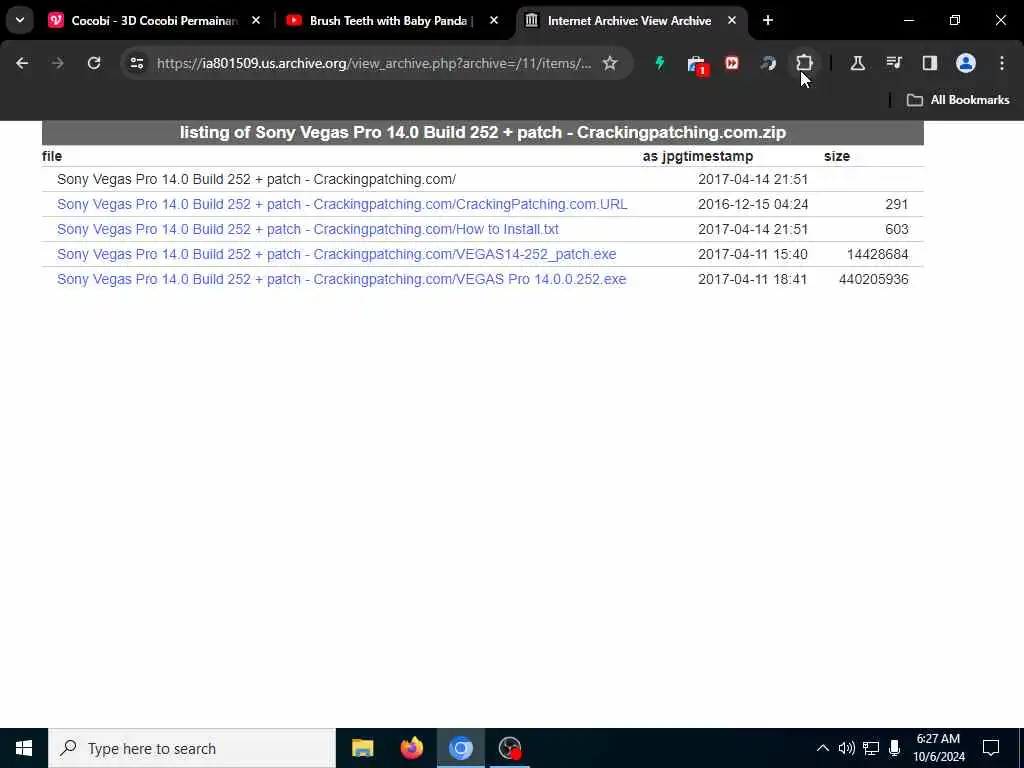Open the Windows Start menu
Viewport: 1024px width, 768px height.
(24, 748)
